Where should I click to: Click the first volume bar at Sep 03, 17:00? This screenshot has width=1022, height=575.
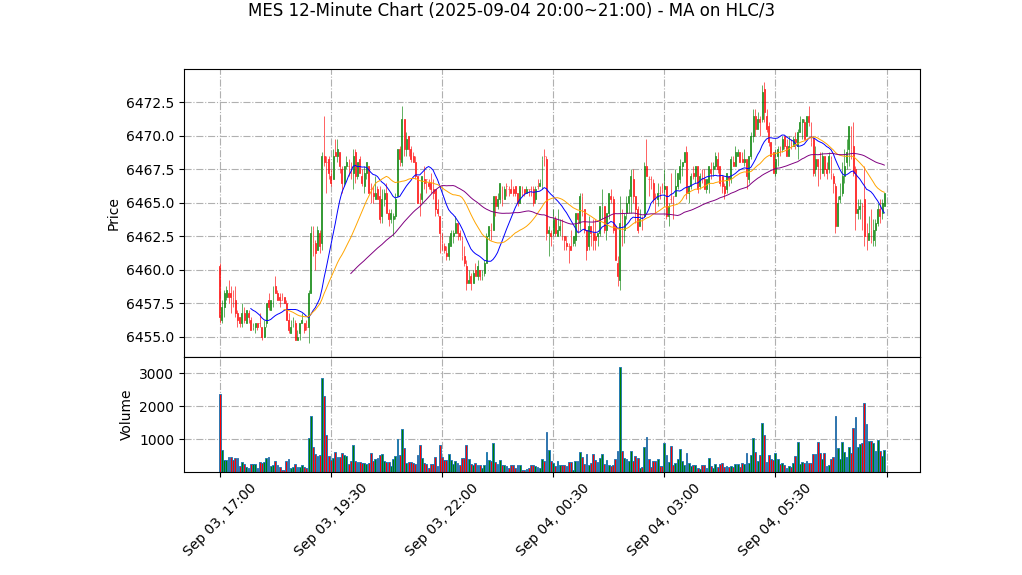point(220,433)
